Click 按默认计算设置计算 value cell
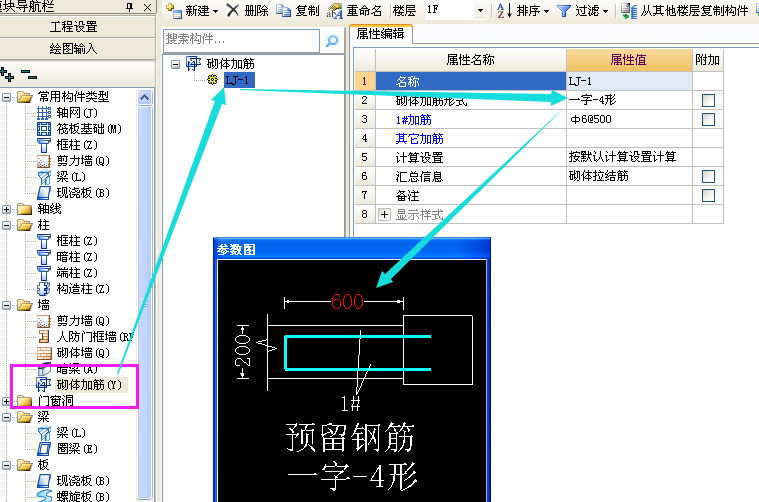This screenshot has height=502, width=759. [x=629, y=157]
